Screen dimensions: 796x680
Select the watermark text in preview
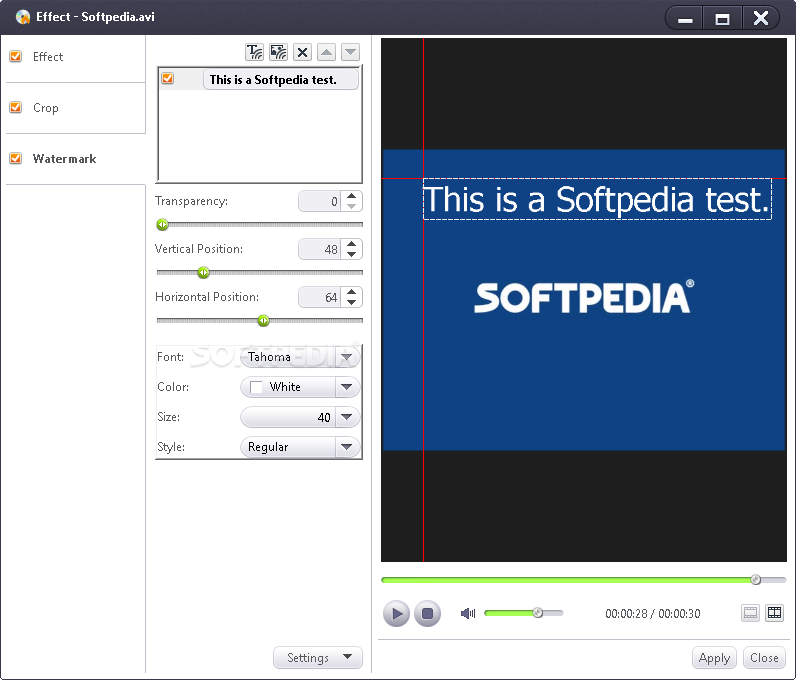(597, 199)
